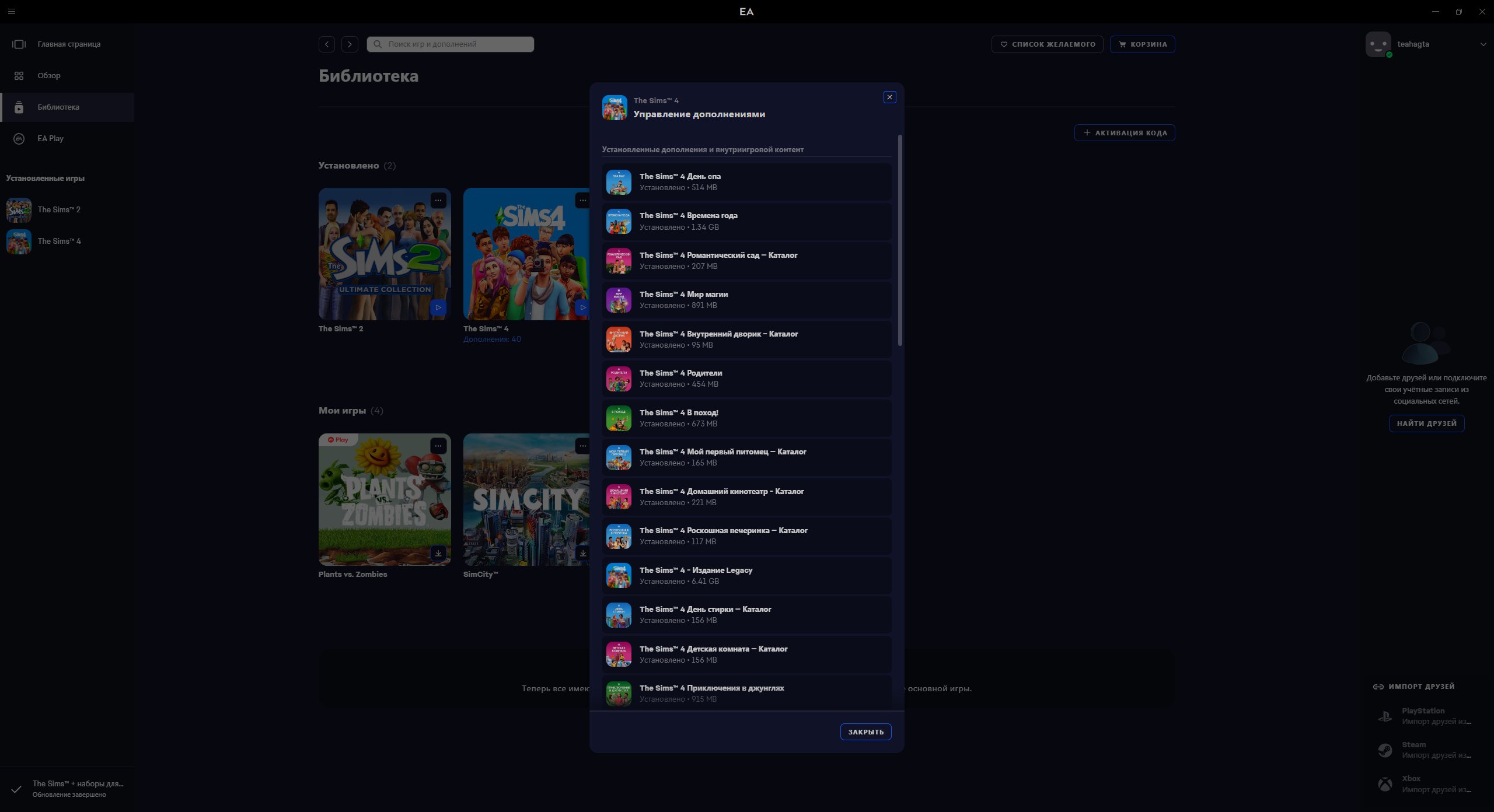Click SimCity cover thumbnail

pyautogui.click(x=526, y=499)
